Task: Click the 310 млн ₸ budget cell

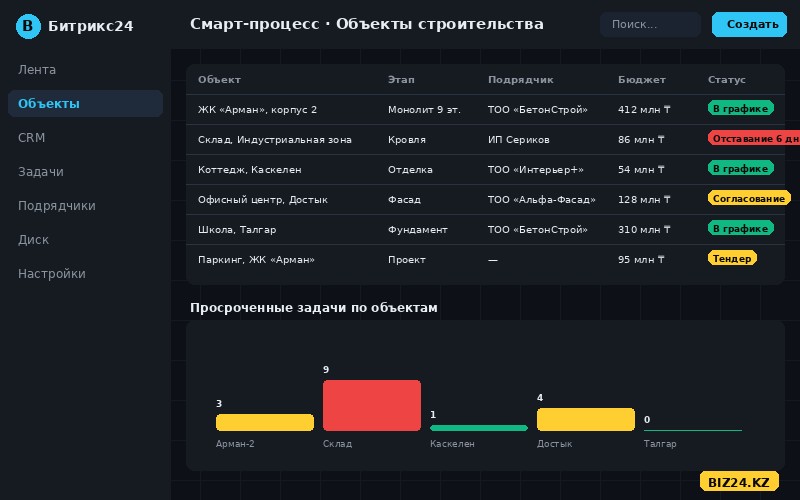Action: point(644,230)
